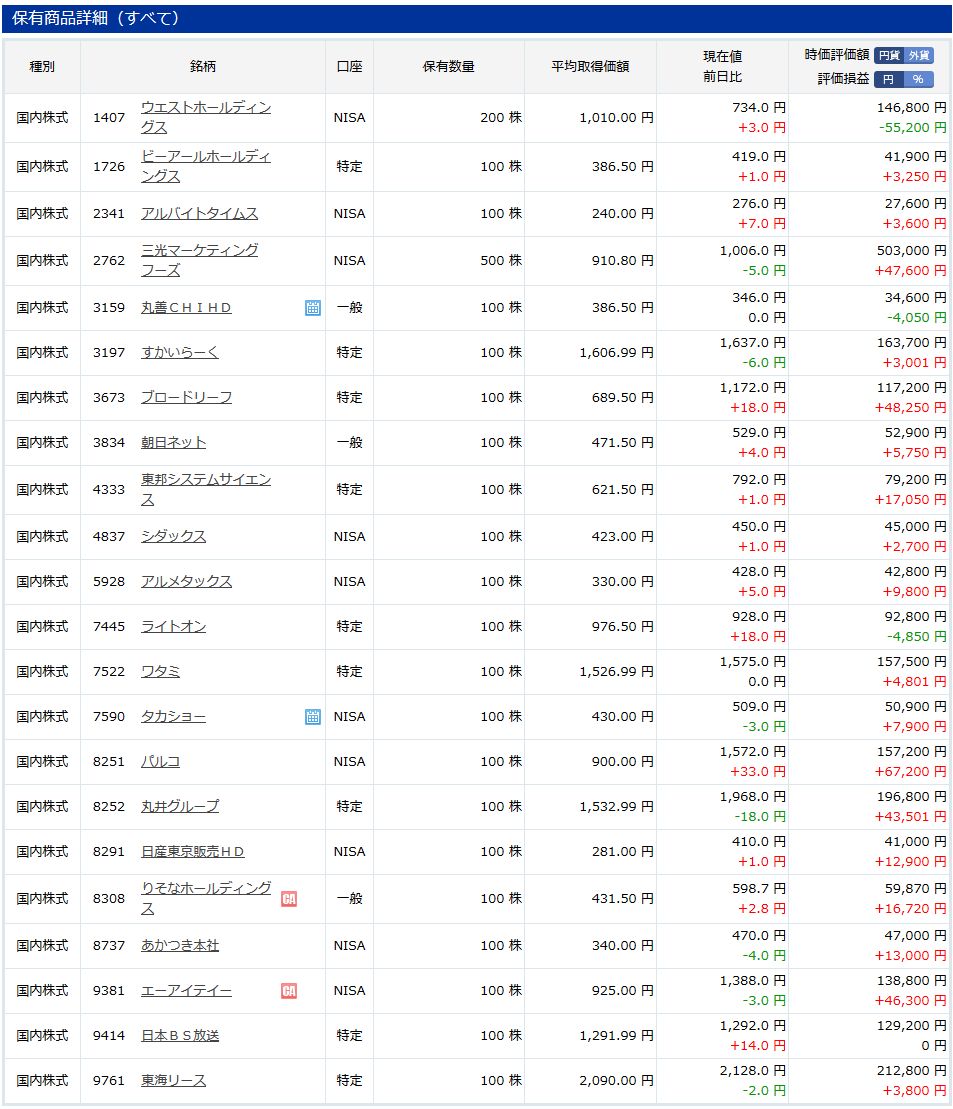Click CA badge icon beside りそなホールディングス
Image resolution: width=953 pixels, height=1109 pixels.
[289, 898]
